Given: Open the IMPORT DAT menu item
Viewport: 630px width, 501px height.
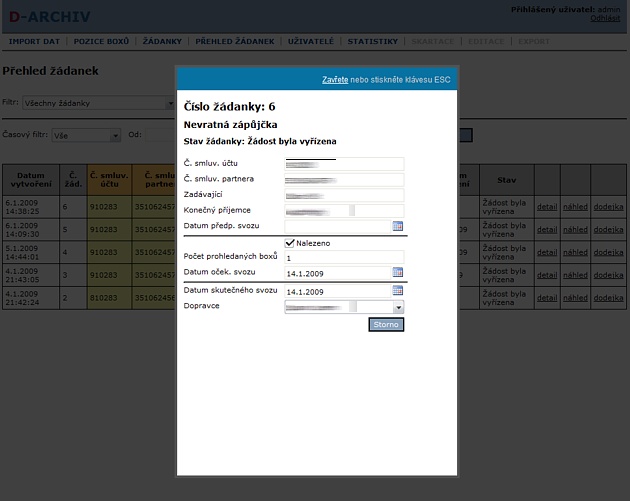Looking at the screenshot, I should (34, 41).
